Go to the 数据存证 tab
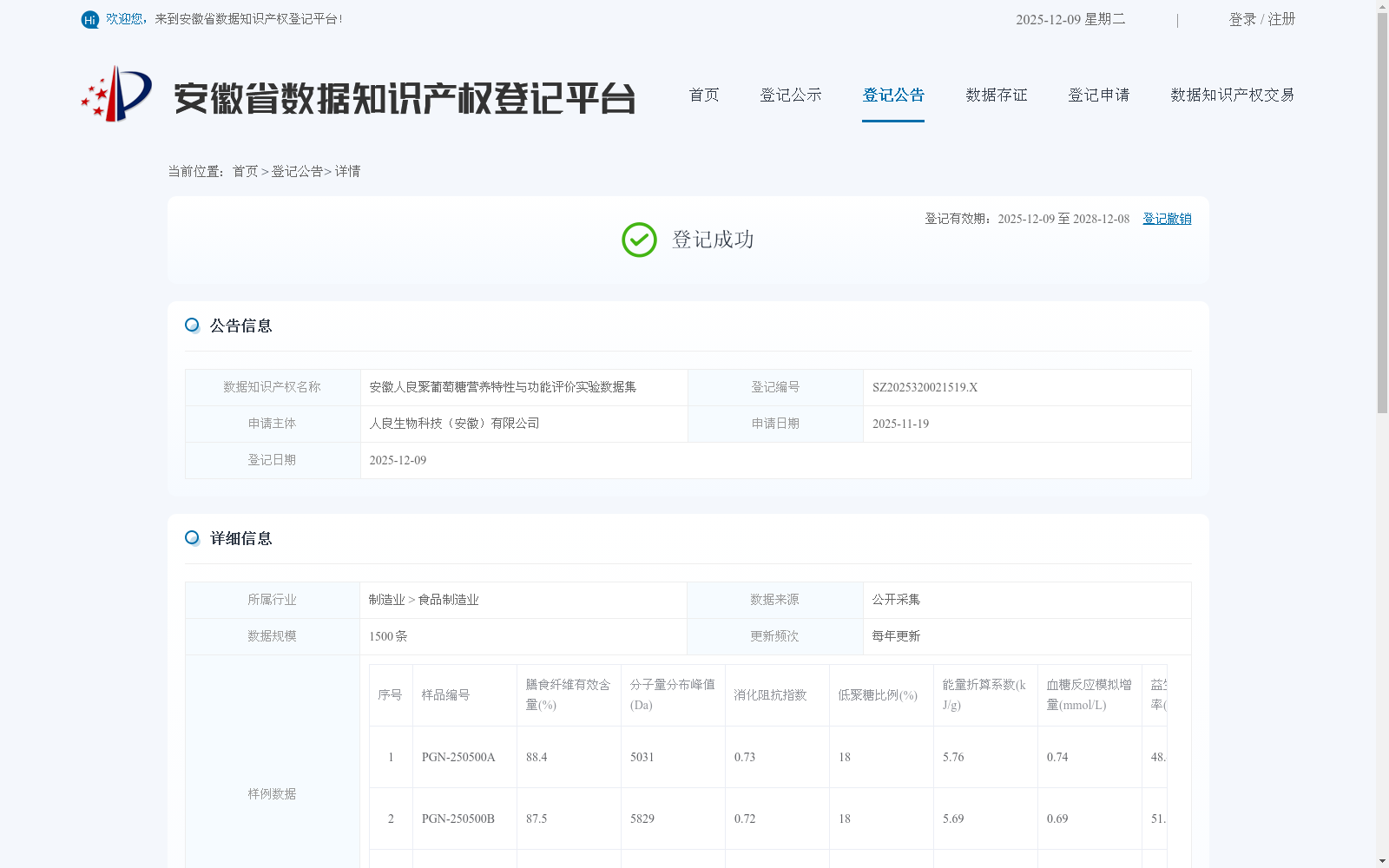This screenshot has width=1389, height=868. [x=997, y=95]
